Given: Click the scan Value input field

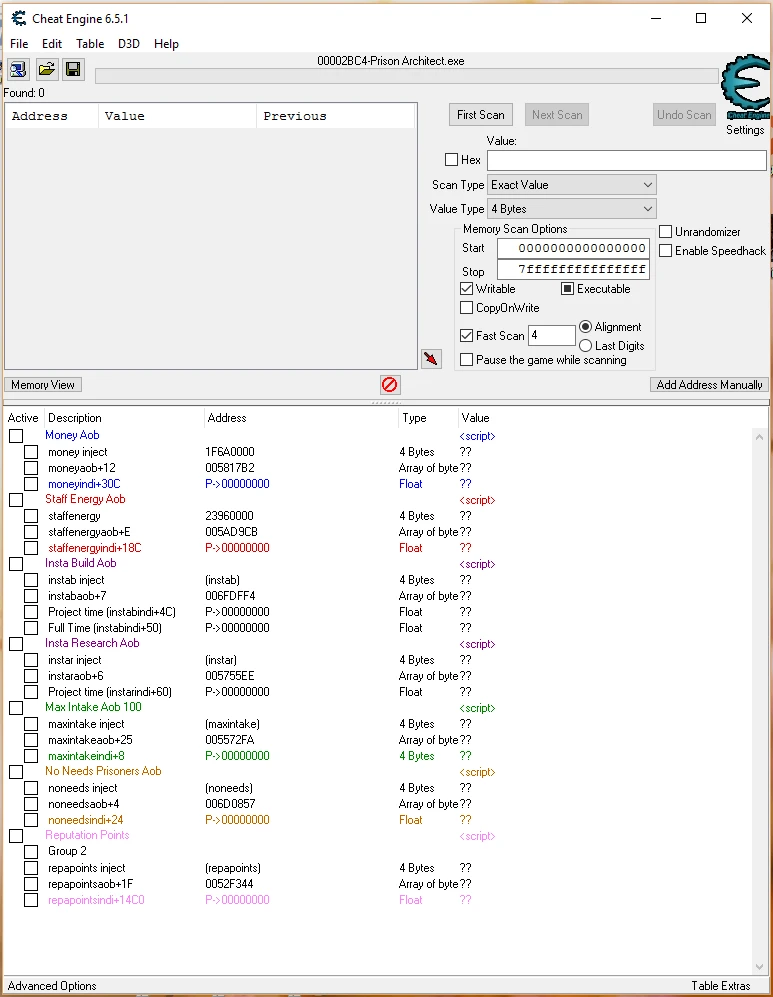Looking at the screenshot, I should tap(627, 160).
